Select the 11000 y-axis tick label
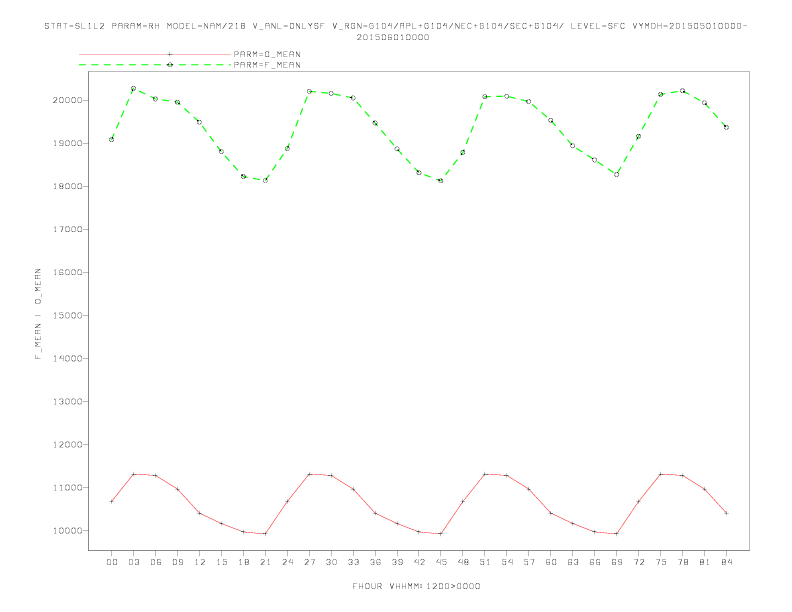Image resolution: width=792 pixels, height=612 pixels. click(x=67, y=487)
